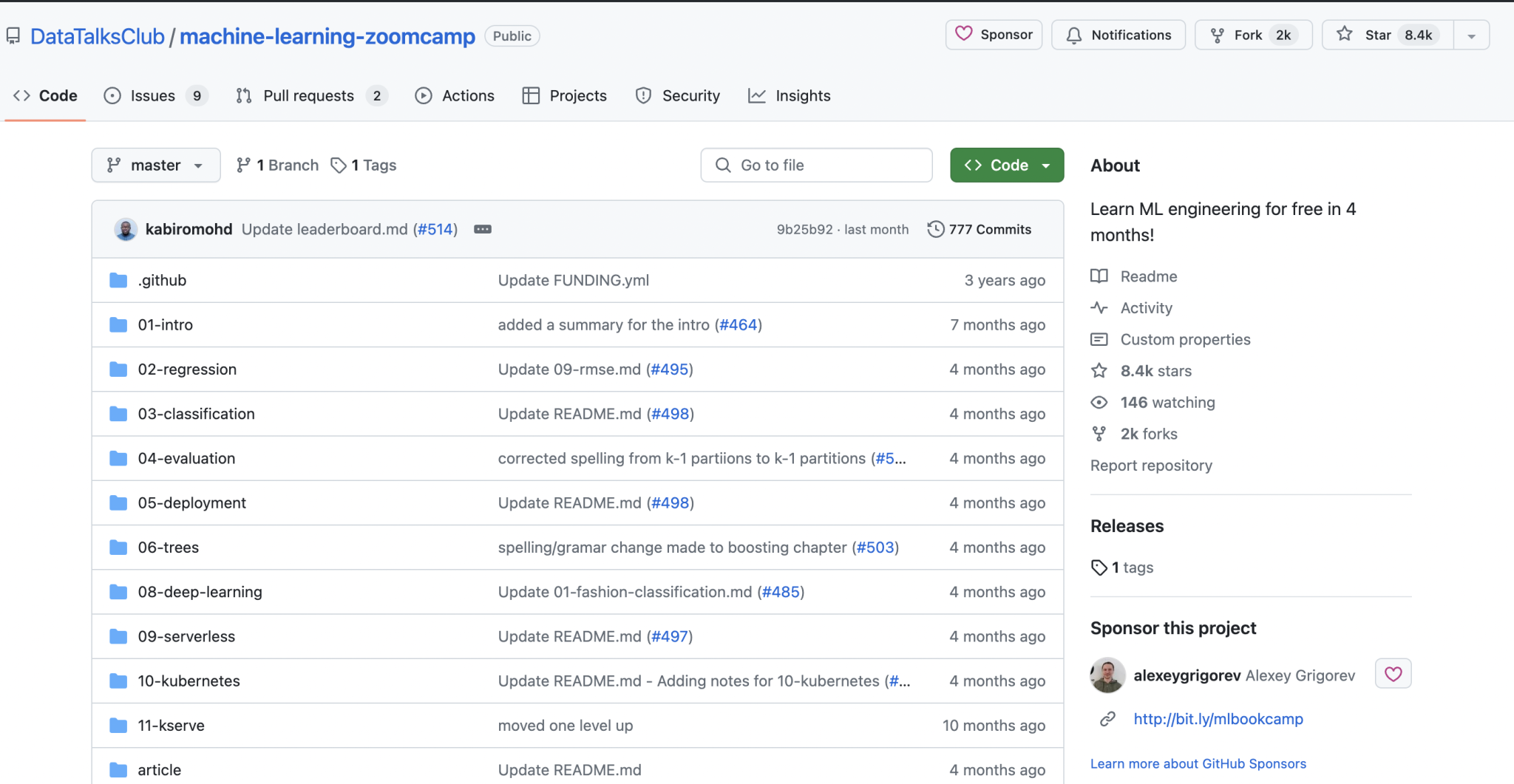Open the Projects board icon
The width and height of the screenshot is (1514, 784).
pos(531,95)
